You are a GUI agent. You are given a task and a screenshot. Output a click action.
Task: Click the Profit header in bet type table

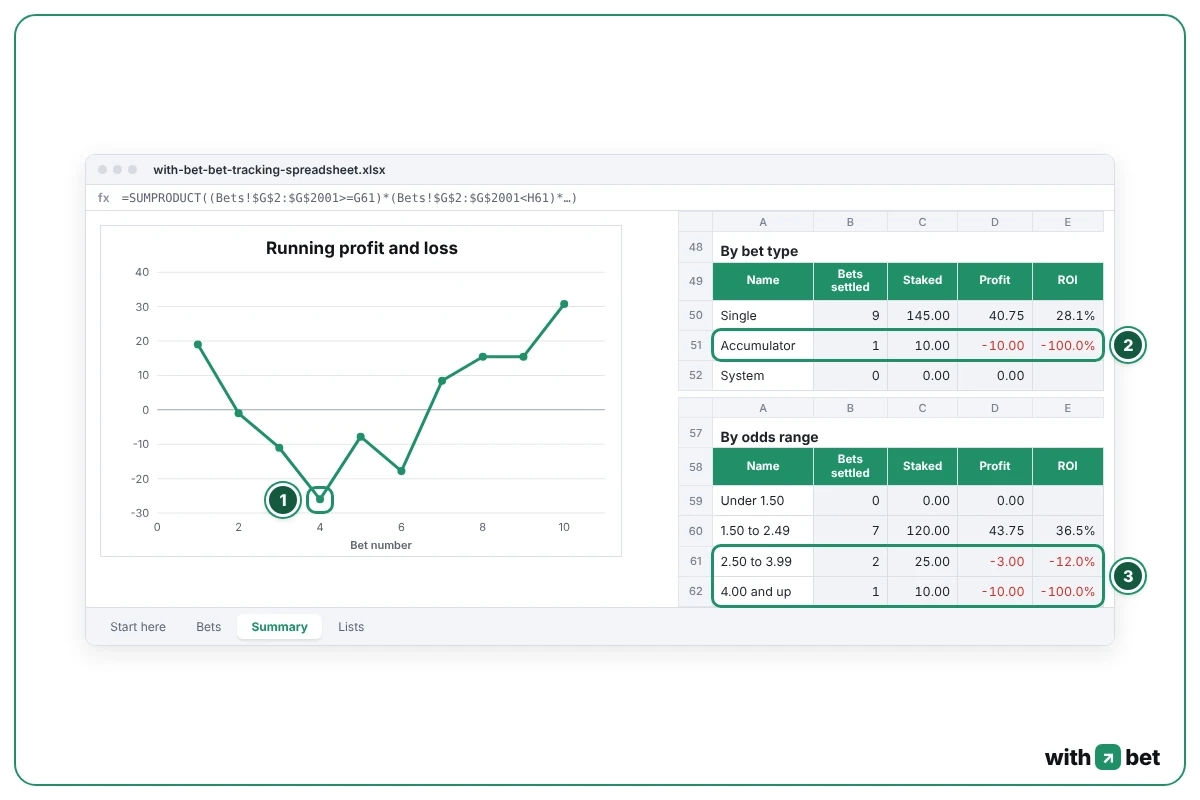coord(995,281)
